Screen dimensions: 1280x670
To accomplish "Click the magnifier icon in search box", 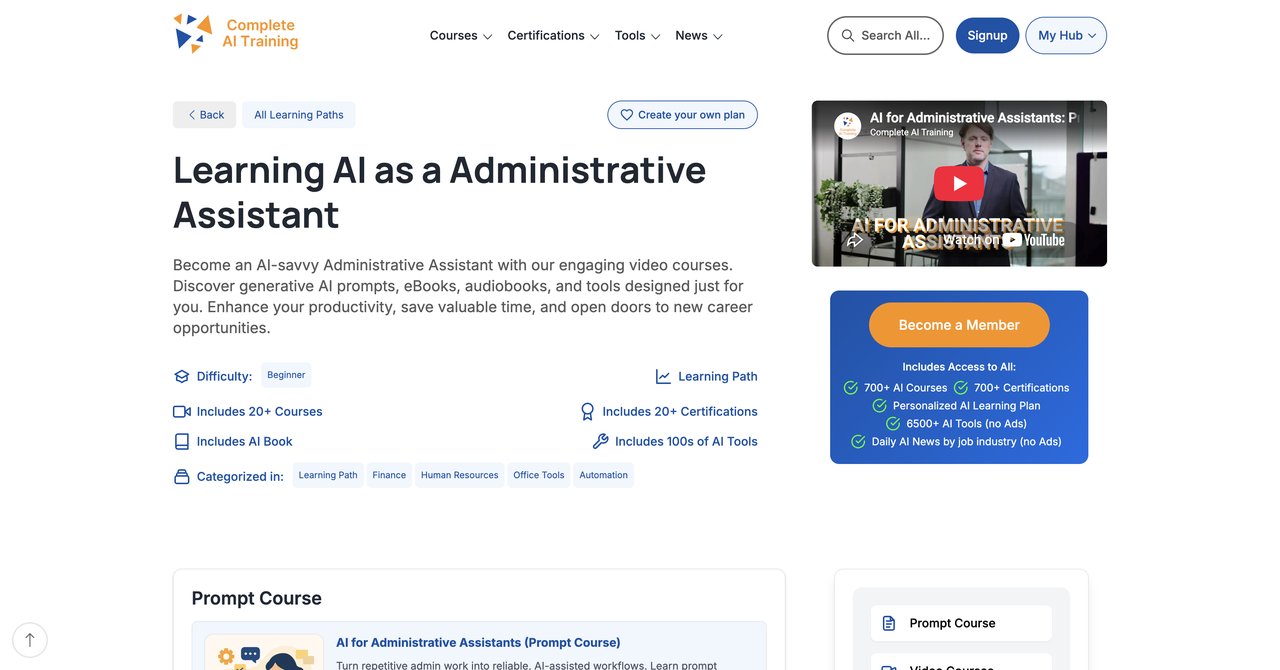I will pos(848,35).
